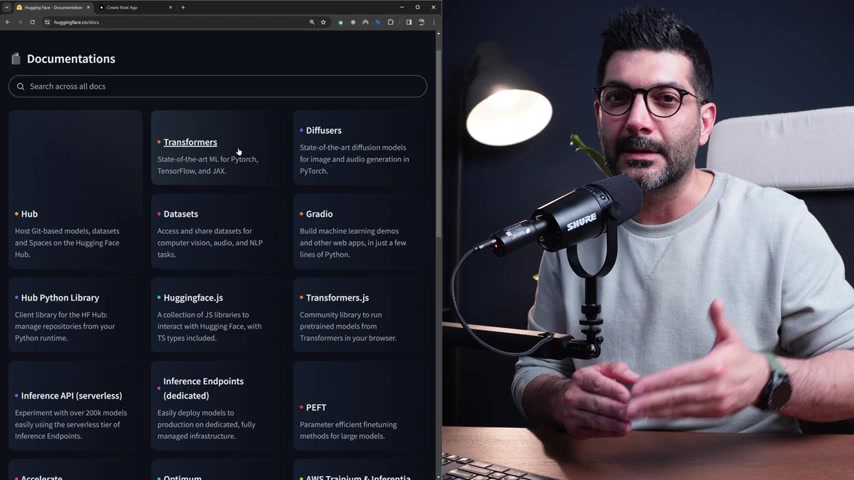The image size is (854, 480).
Task: View site information icon in address bar
Action: click(47, 22)
